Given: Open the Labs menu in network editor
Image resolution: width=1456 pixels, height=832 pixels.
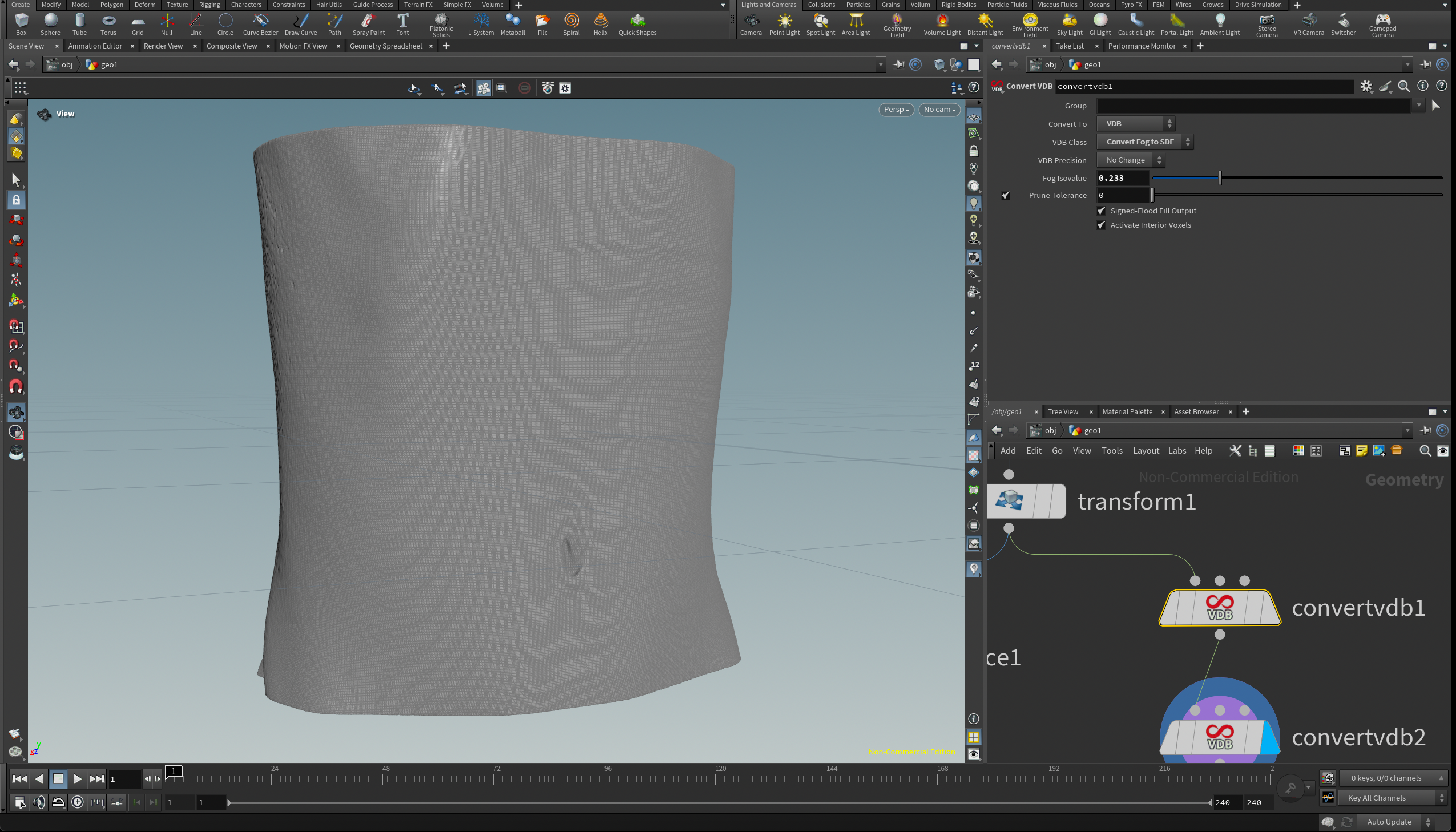Looking at the screenshot, I should pos(1176,451).
